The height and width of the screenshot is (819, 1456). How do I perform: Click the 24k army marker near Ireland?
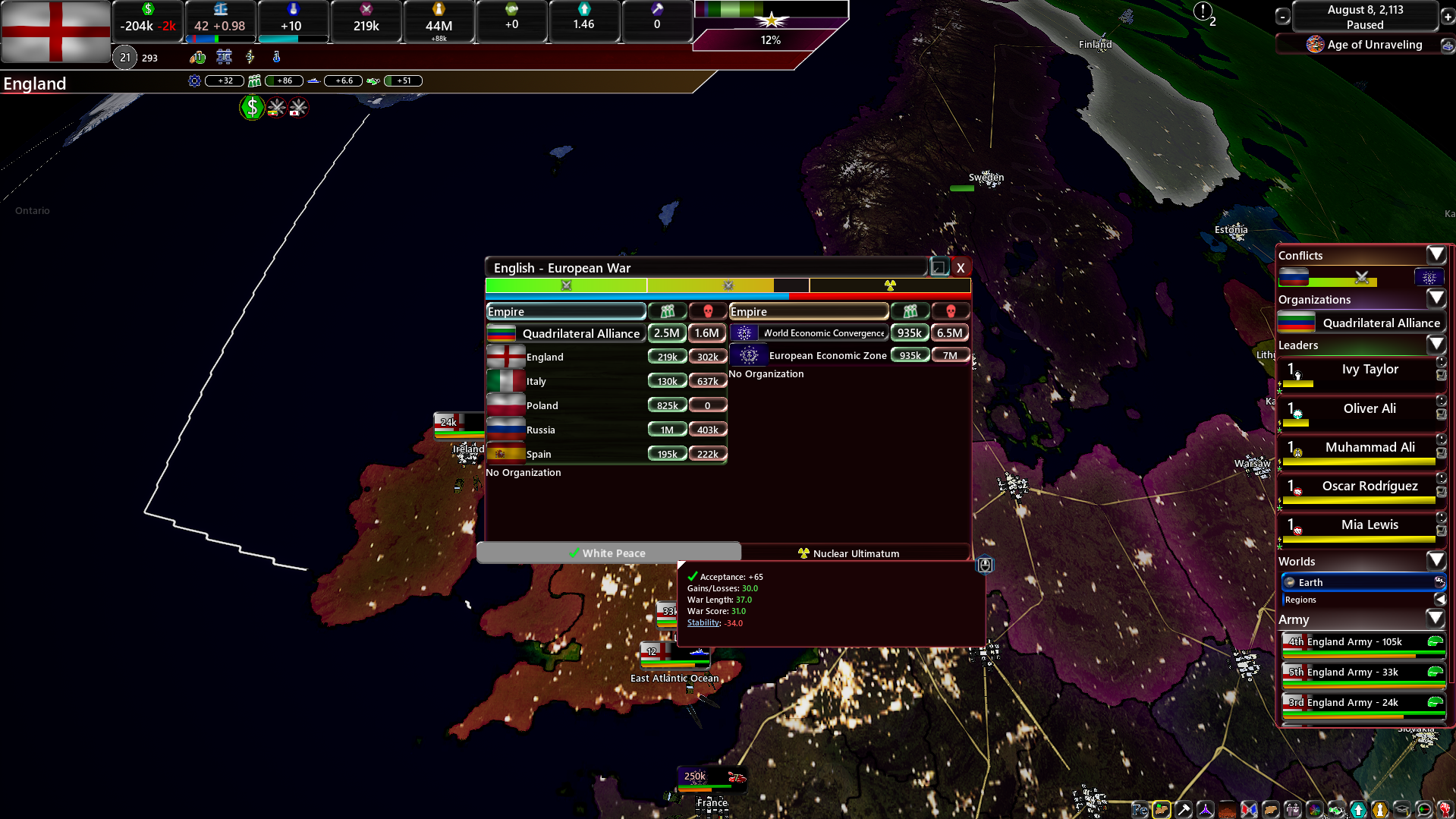coord(458,425)
